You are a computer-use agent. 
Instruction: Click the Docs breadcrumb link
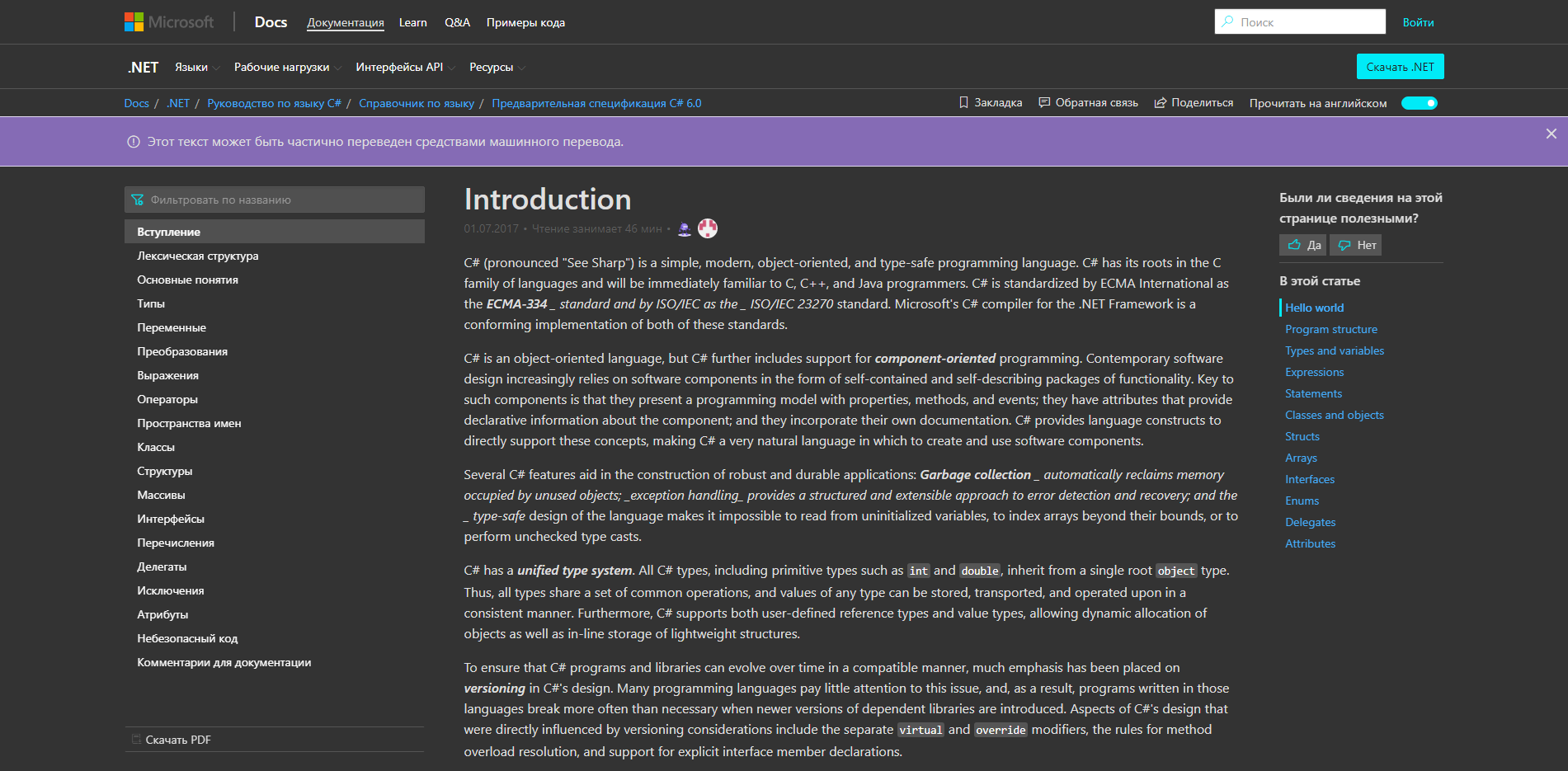pyautogui.click(x=137, y=103)
